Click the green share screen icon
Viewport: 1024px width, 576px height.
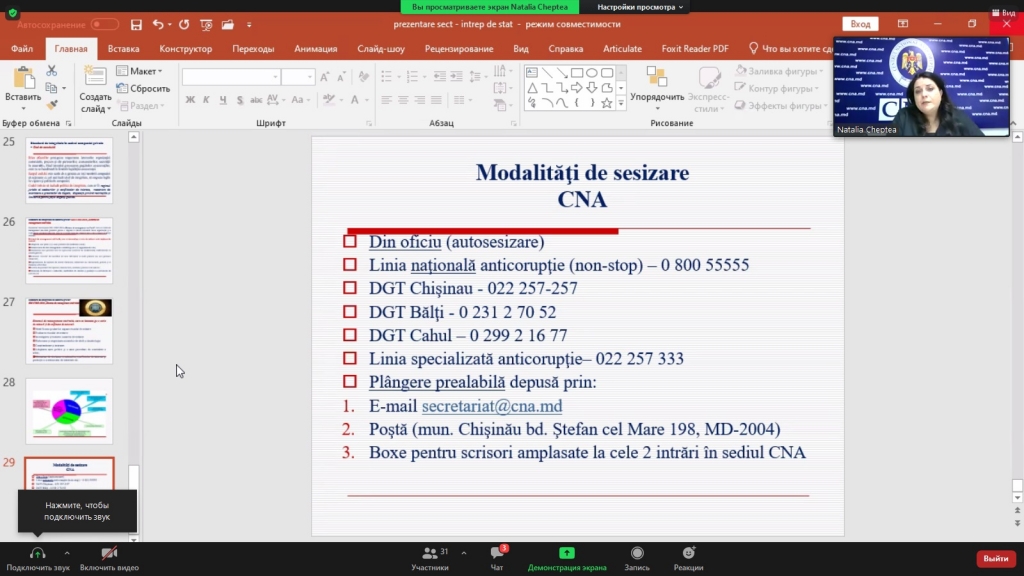pyautogui.click(x=567, y=553)
